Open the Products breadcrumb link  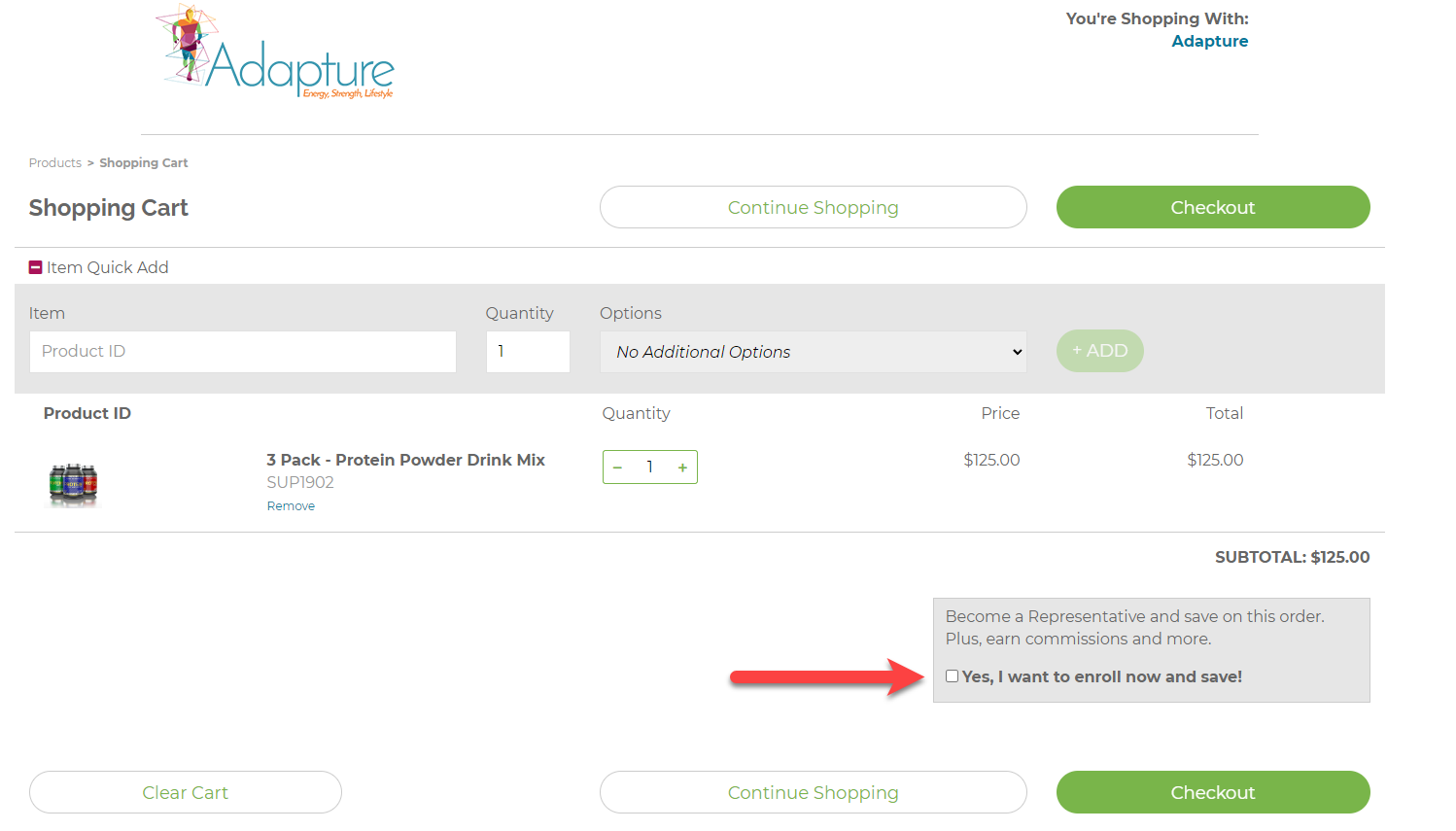55,163
